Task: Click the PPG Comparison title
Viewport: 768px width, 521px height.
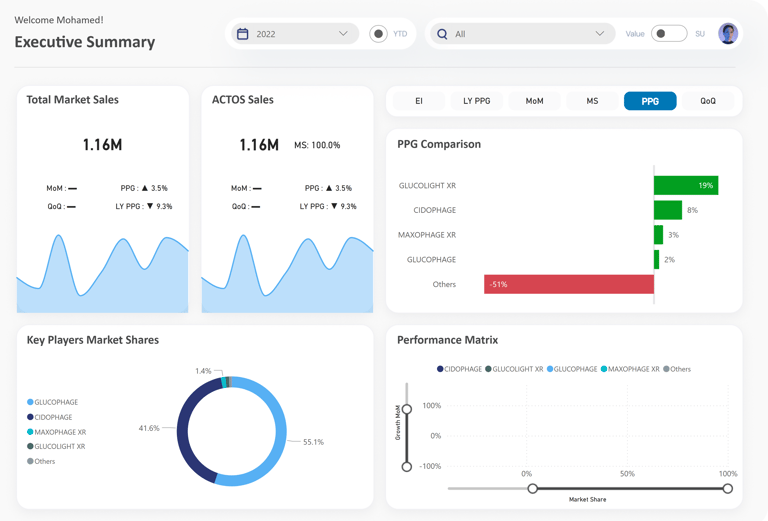Action: point(439,144)
